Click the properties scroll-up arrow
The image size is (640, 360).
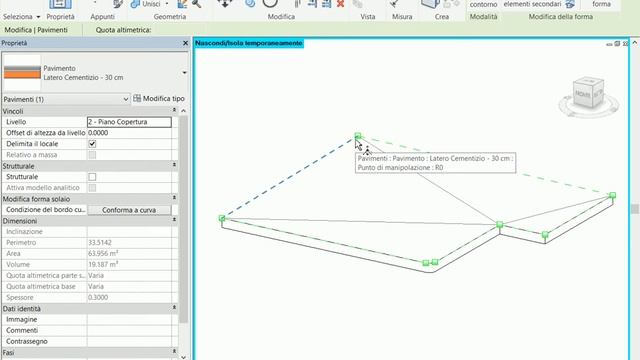coord(184,111)
